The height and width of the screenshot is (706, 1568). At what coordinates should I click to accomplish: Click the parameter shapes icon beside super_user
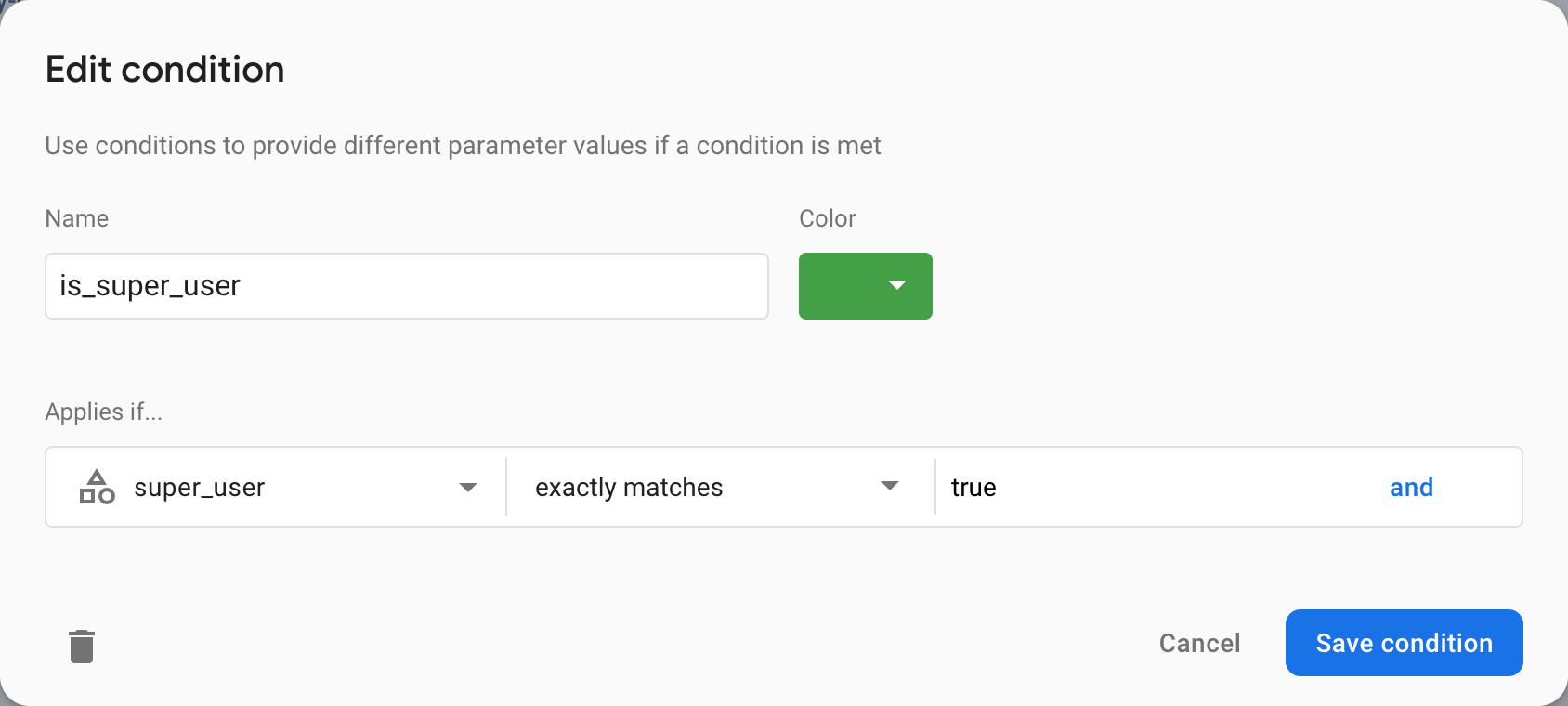tap(97, 487)
